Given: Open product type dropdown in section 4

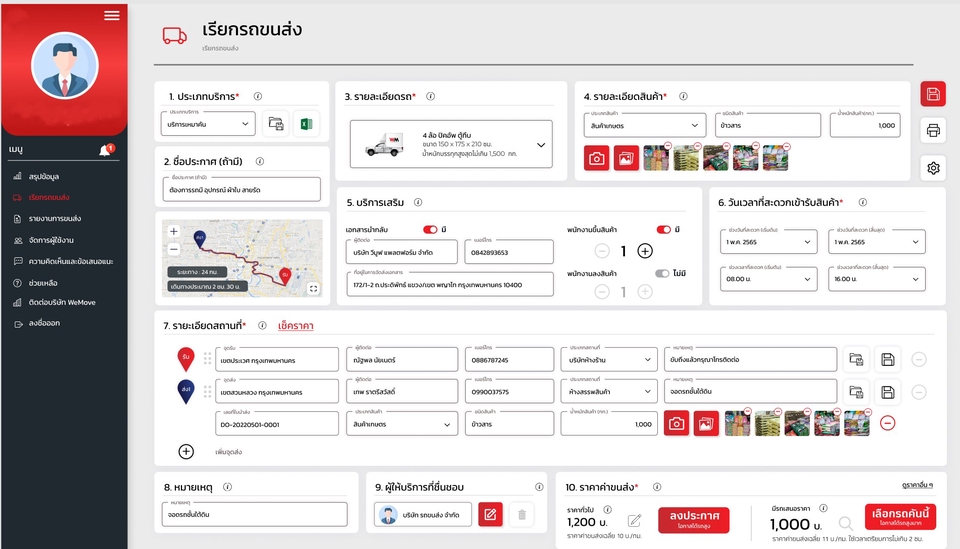Looking at the screenshot, I should tap(645, 125).
